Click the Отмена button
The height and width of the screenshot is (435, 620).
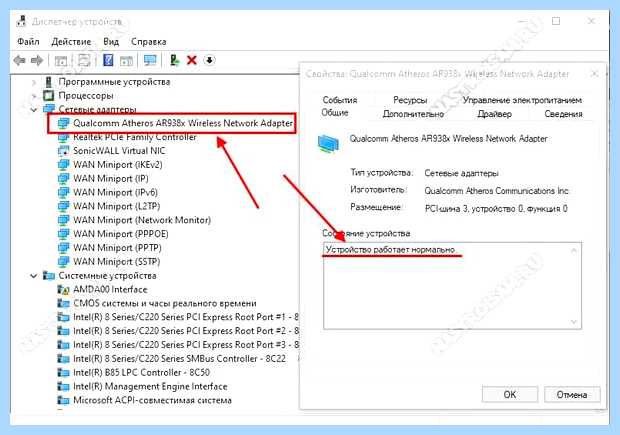pyautogui.click(x=572, y=394)
